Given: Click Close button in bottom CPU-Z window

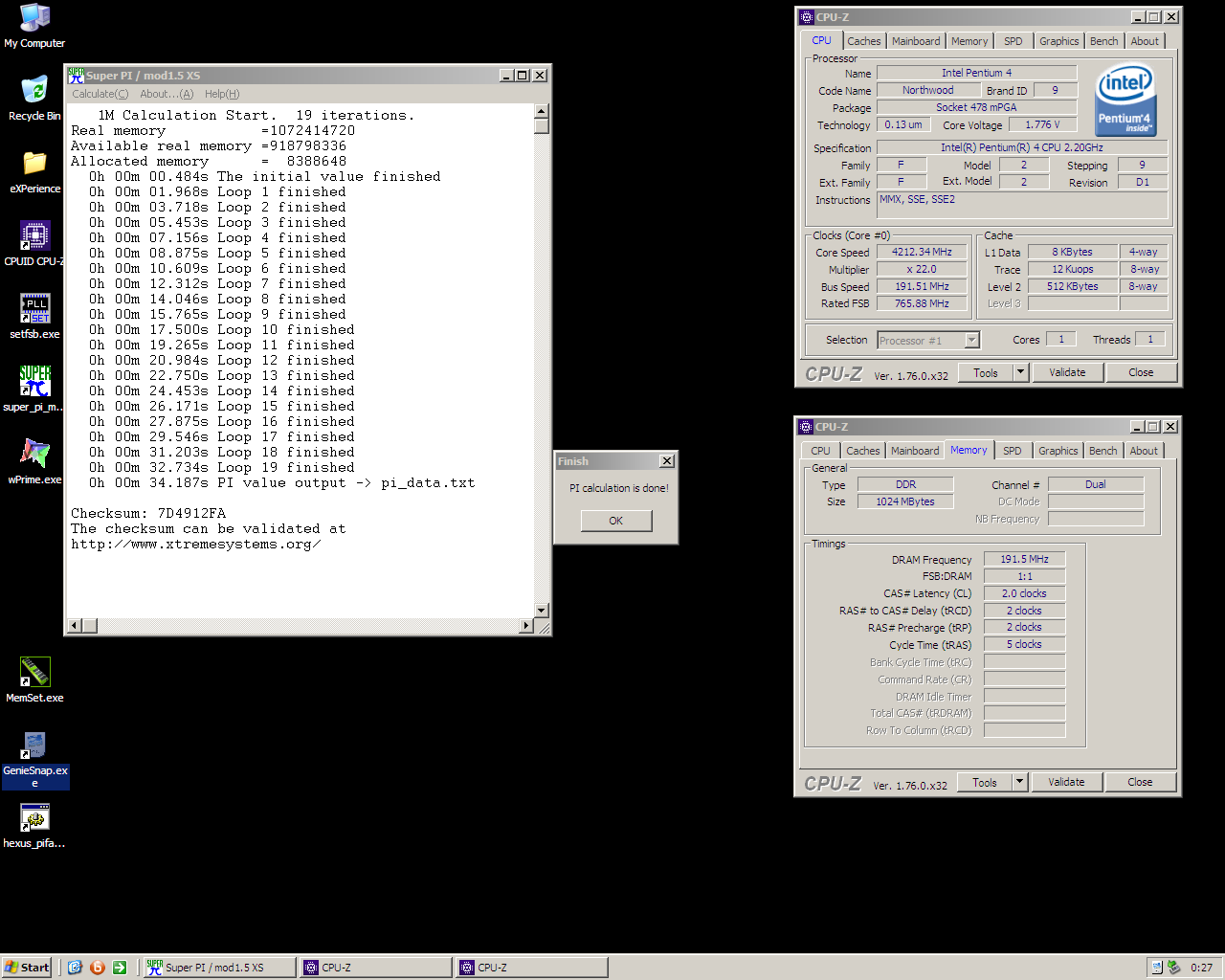Looking at the screenshot, I should click(1140, 782).
